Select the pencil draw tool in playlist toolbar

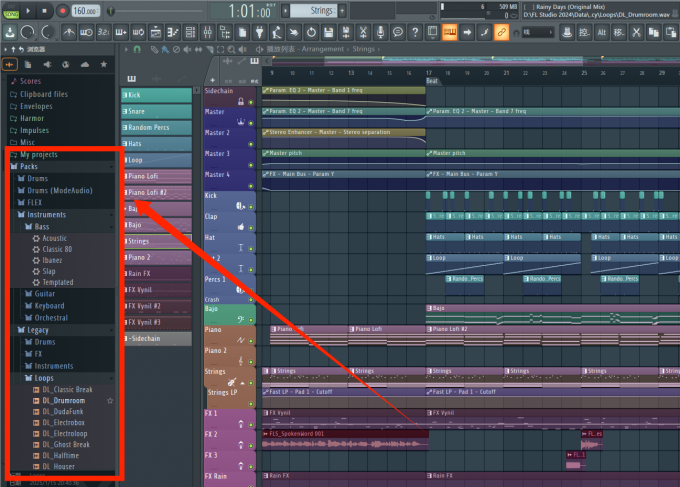tap(154, 49)
